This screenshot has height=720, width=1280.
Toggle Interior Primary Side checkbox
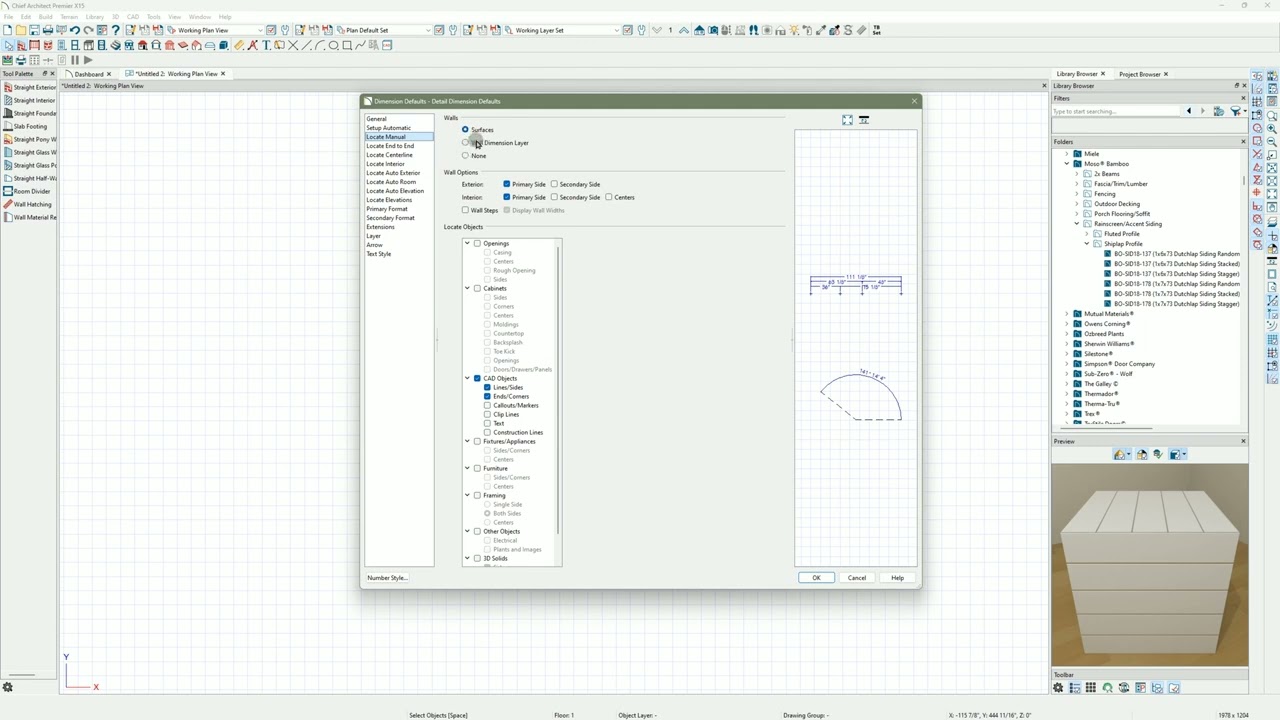pyautogui.click(x=507, y=197)
